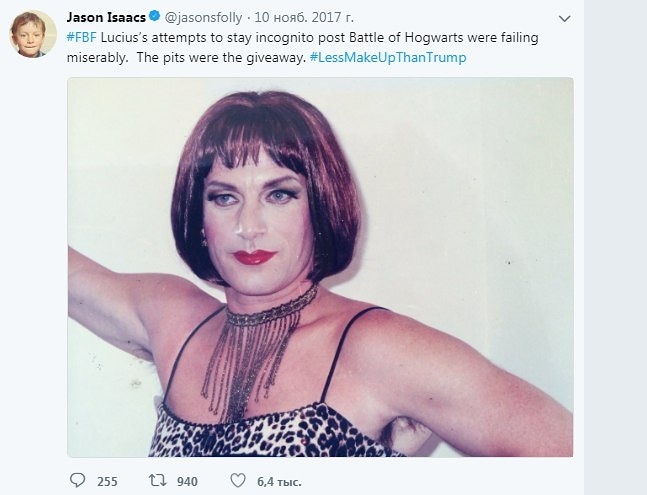Open the tweet's 10 нояб. 2017 г. timestamp
This screenshot has height=495, width=647.
[x=302, y=18]
